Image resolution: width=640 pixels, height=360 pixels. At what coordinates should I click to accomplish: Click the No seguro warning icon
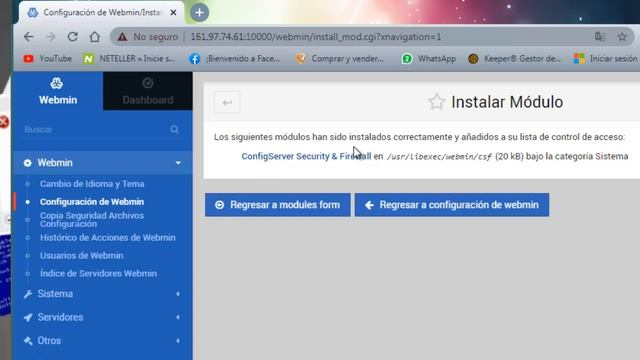point(122,37)
